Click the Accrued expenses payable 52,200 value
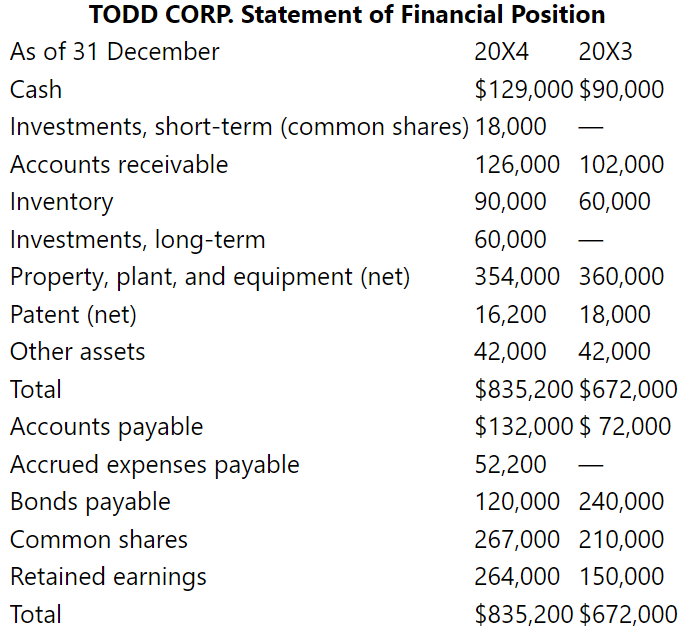 pos(511,464)
